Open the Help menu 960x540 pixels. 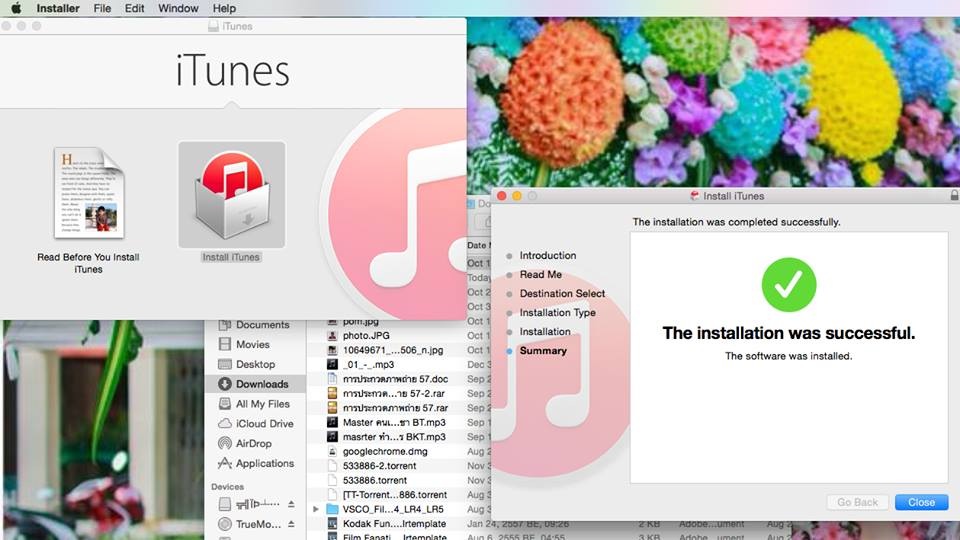click(x=224, y=9)
